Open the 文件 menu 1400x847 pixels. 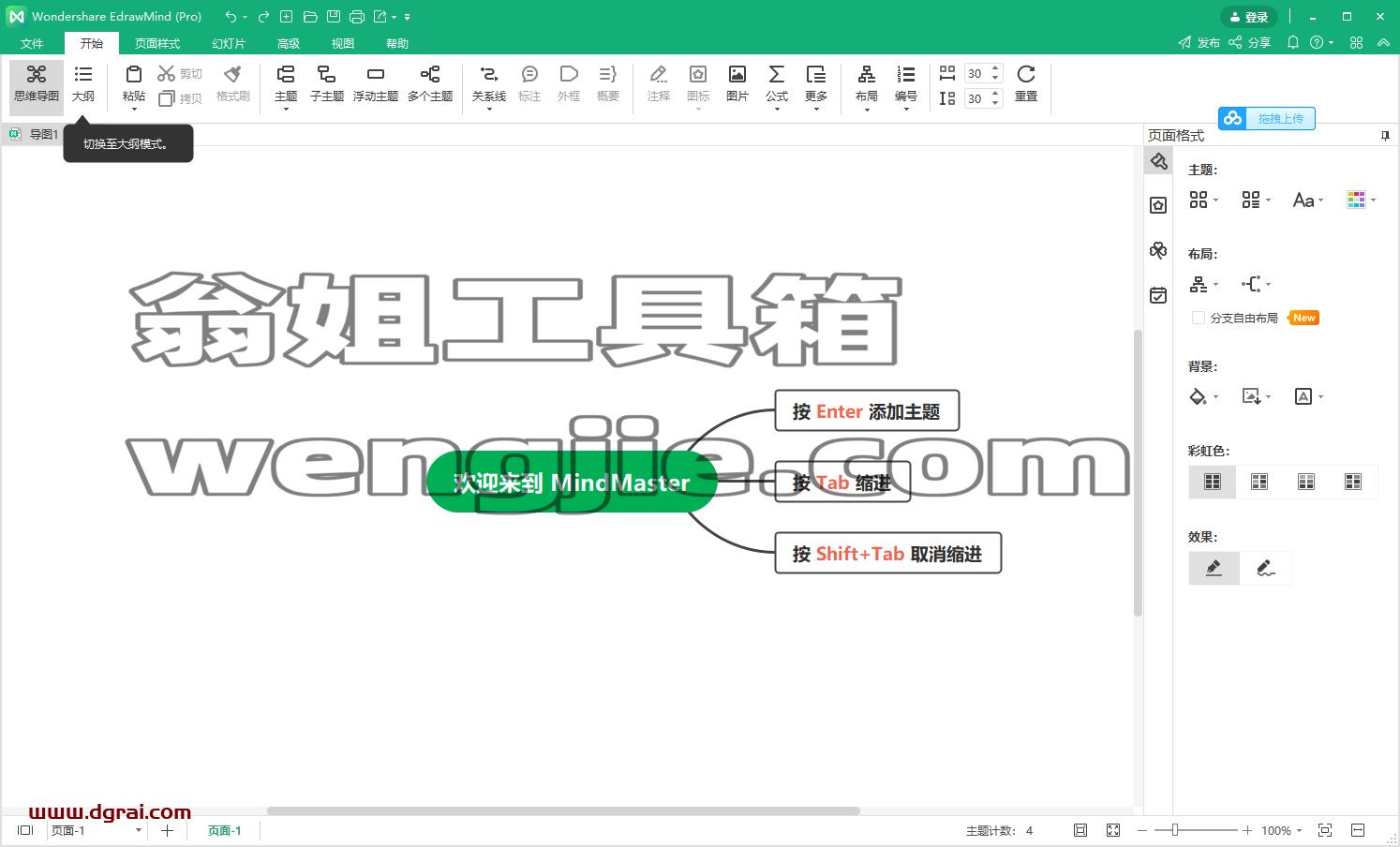coord(32,43)
